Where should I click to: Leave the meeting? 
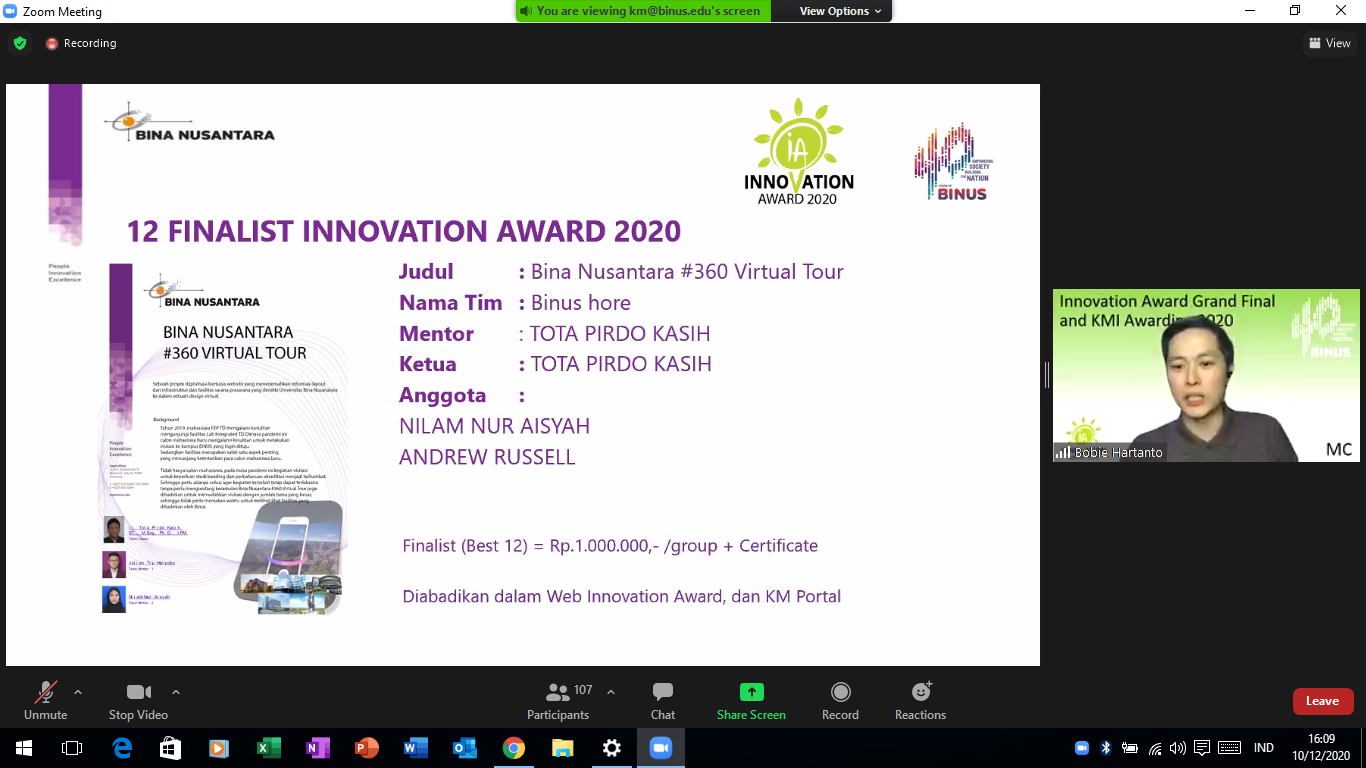tap(1322, 701)
